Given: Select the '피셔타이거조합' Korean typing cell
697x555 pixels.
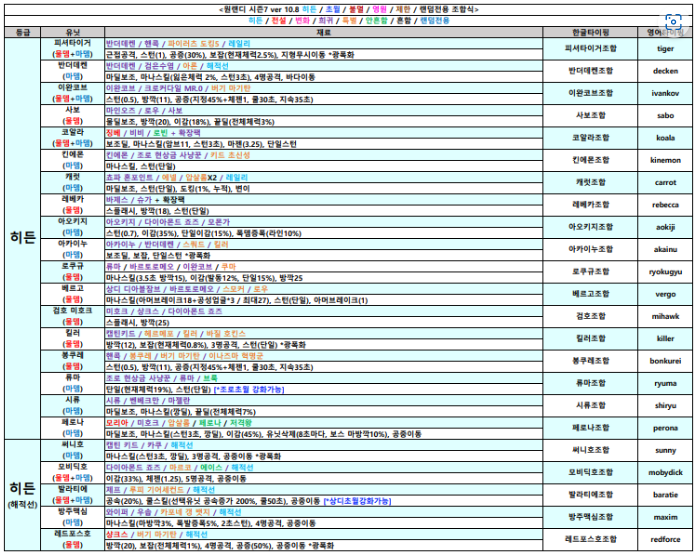Looking at the screenshot, I should (x=590, y=49).
